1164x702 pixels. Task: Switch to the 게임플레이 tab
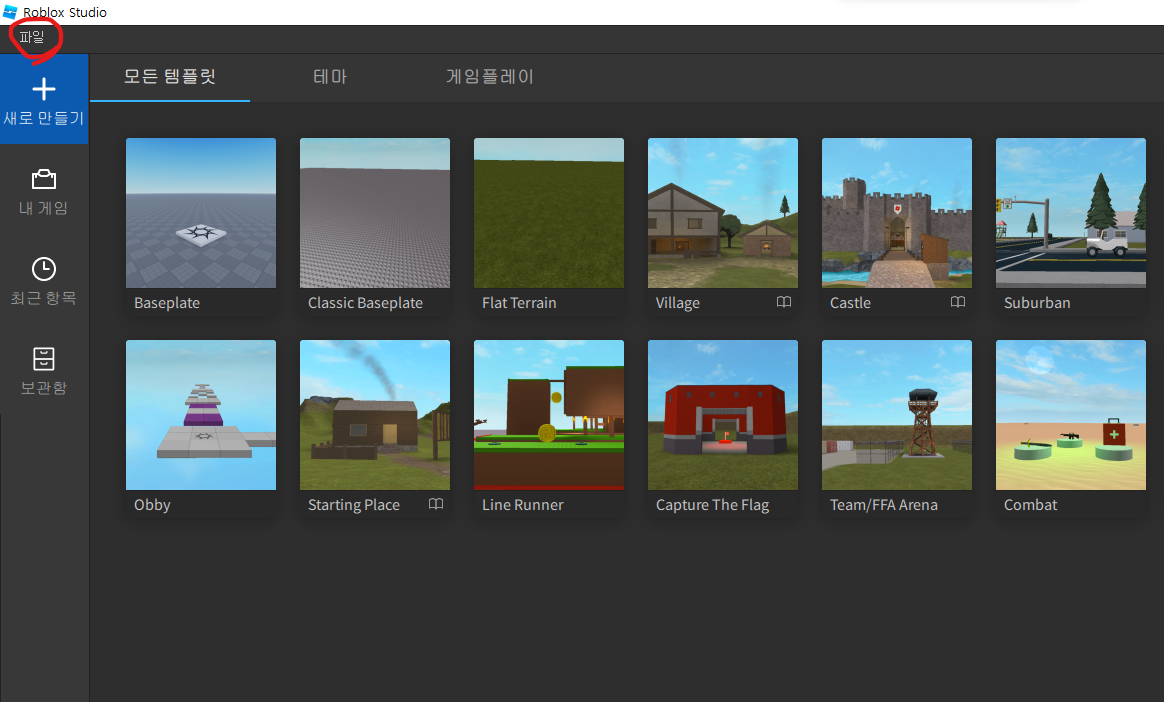tap(490, 76)
